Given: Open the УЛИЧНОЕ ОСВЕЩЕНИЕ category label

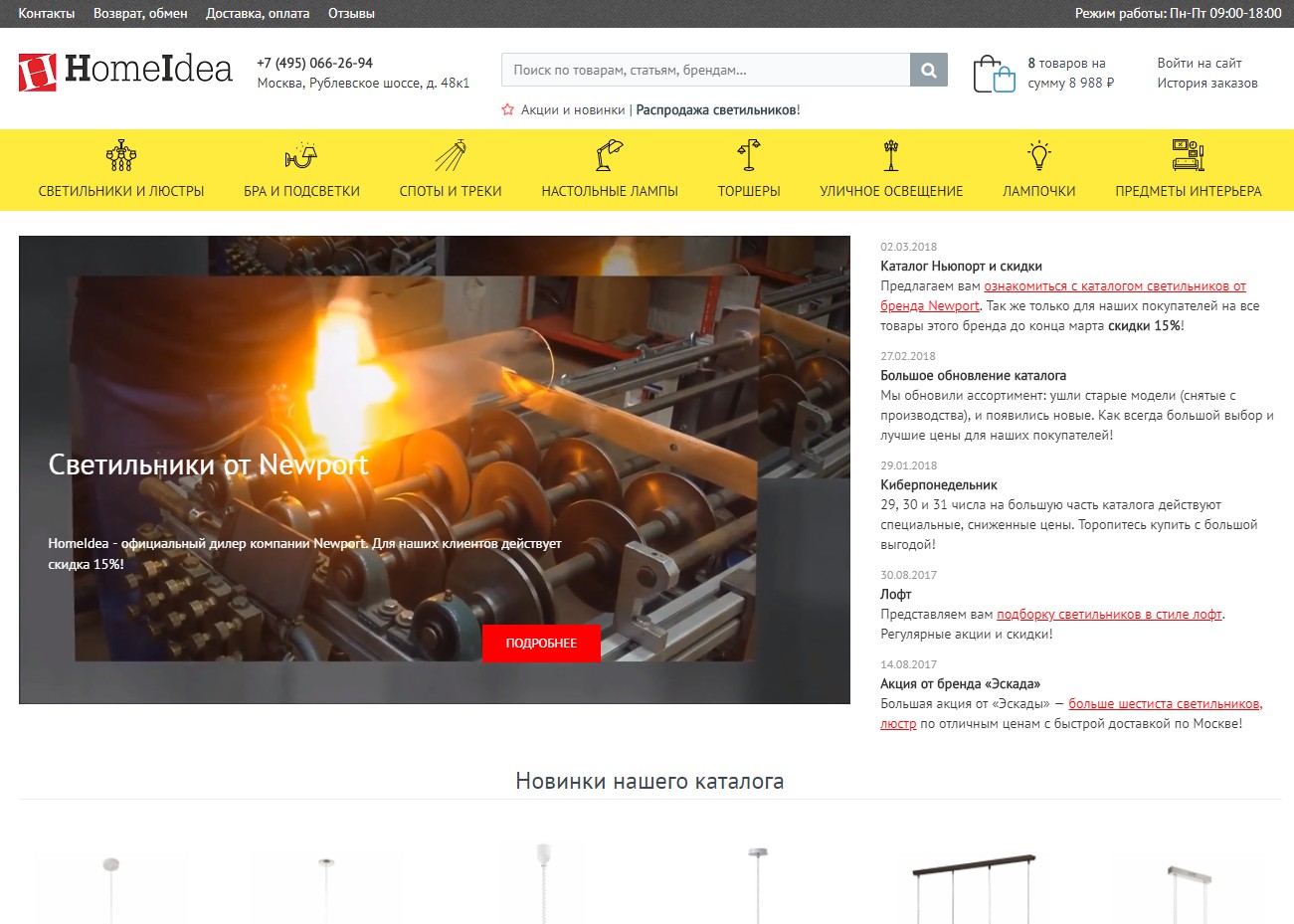Looking at the screenshot, I should [891, 191].
